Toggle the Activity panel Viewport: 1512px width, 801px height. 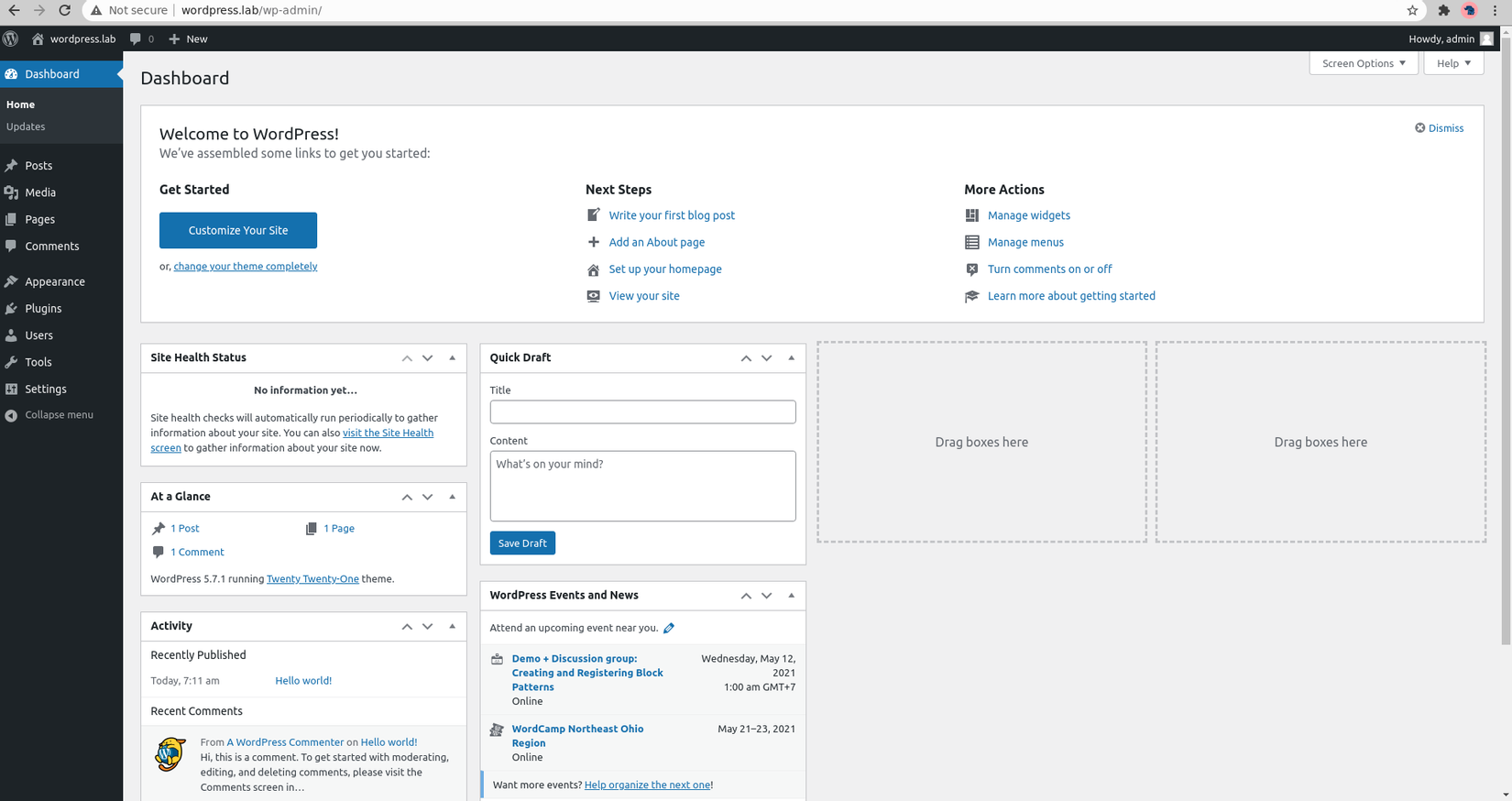point(452,626)
